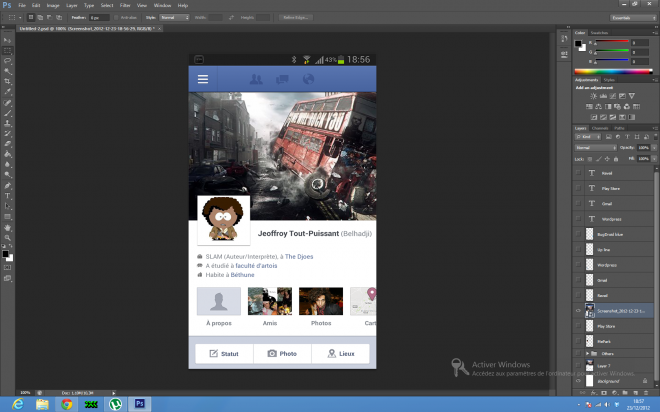Select the Hand tool
Screen dimensions: 660x412
(8, 228)
